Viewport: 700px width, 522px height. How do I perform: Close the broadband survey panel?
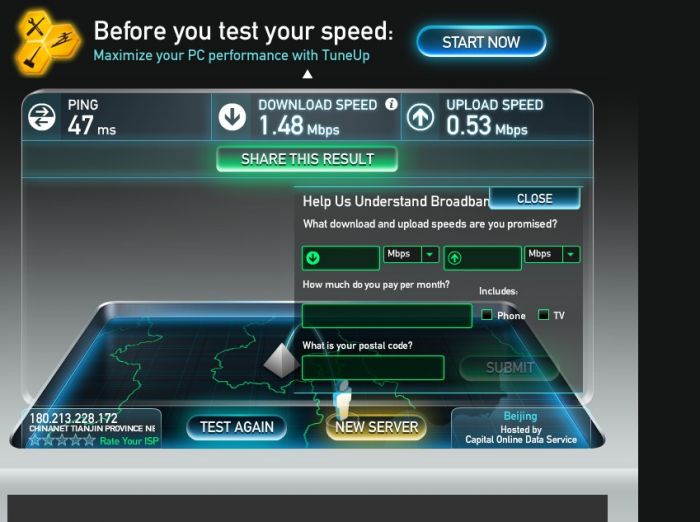[x=535, y=198]
